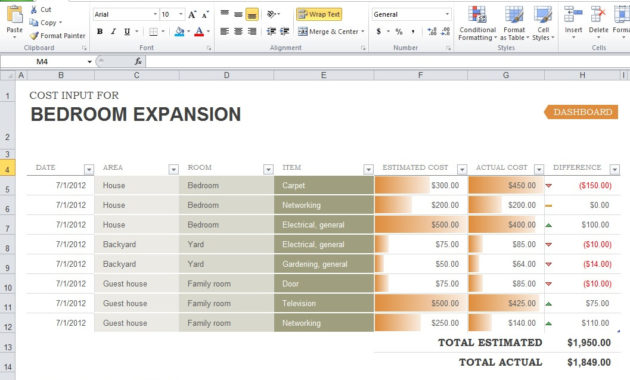Screen dimensions: 630x380
Task: Set top vertical alignment
Action: (x=225, y=14)
